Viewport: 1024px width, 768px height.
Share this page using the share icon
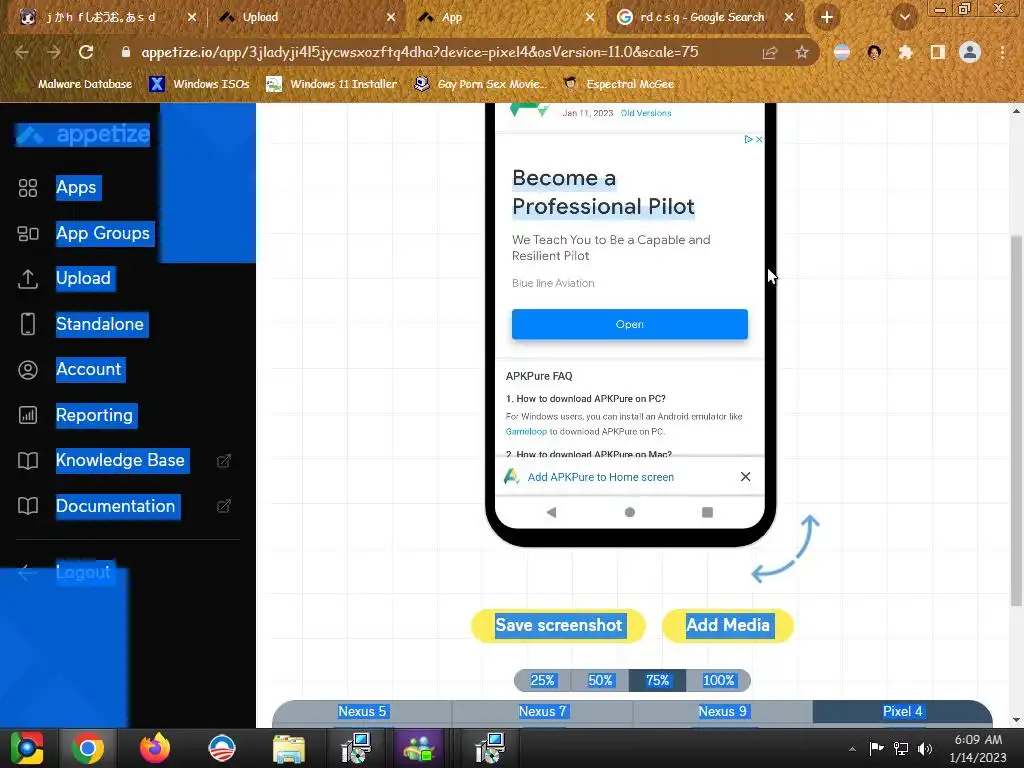coord(770,52)
